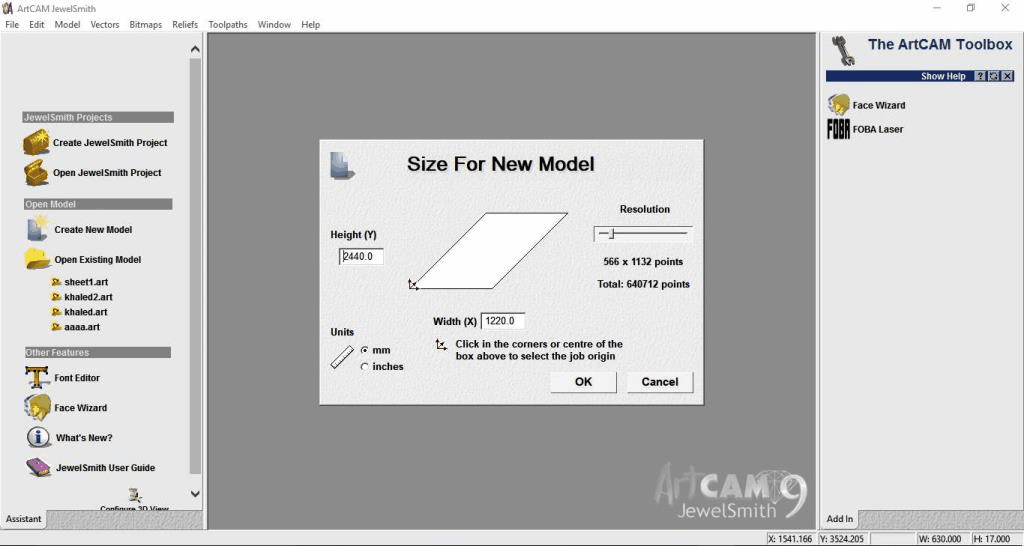This screenshot has width=1024, height=546.
Task: Click in the Height (Y) input field
Action: (361, 257)
